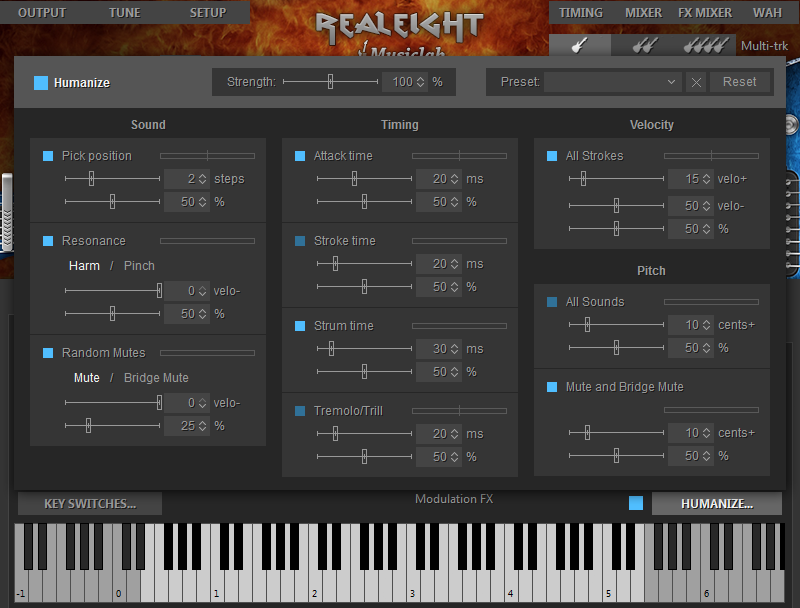Select the single guitar mode icon
Screen dimensions: 800x608
click(x=580, y=45)
